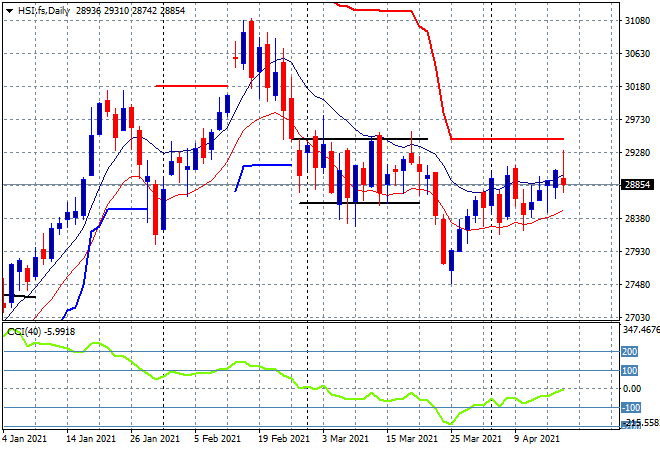
Task: Click the CCI -100 level label
Action: pos(631,407)
